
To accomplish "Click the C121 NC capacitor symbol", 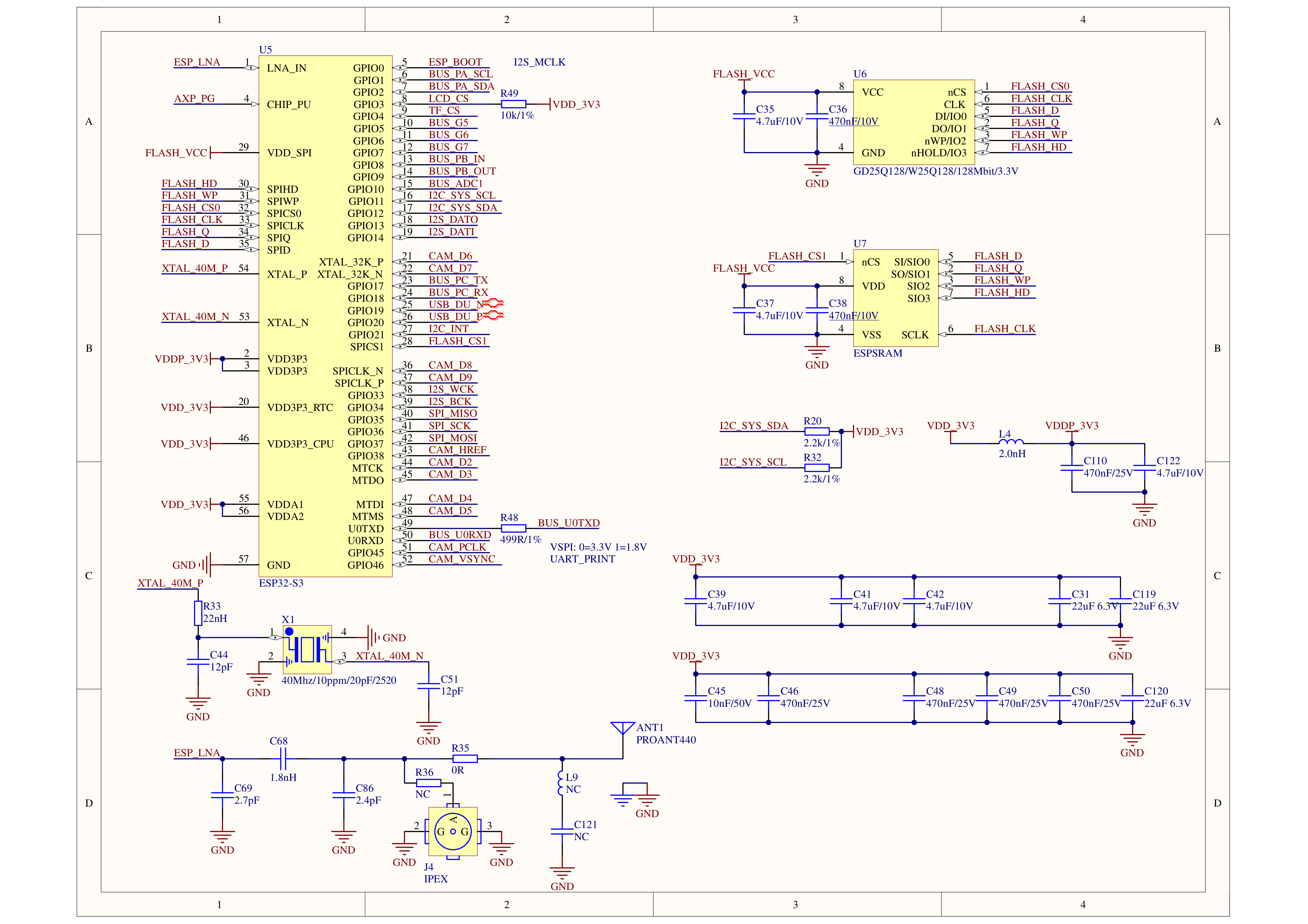I will 562,832.
